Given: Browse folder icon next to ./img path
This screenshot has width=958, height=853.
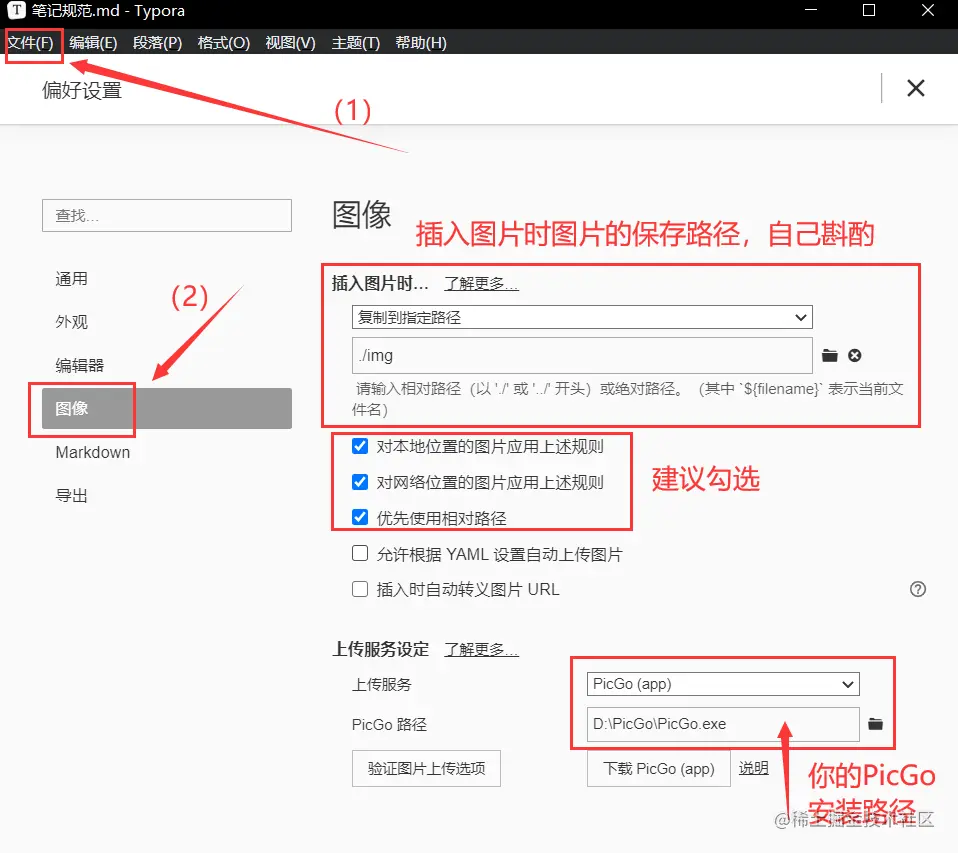Looking at the screenshot, I should (x=829, y=356).
